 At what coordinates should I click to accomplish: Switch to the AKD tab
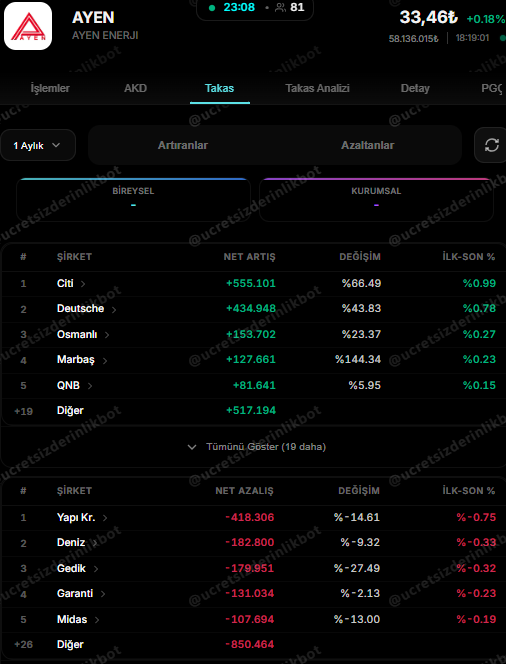[135, 88]
